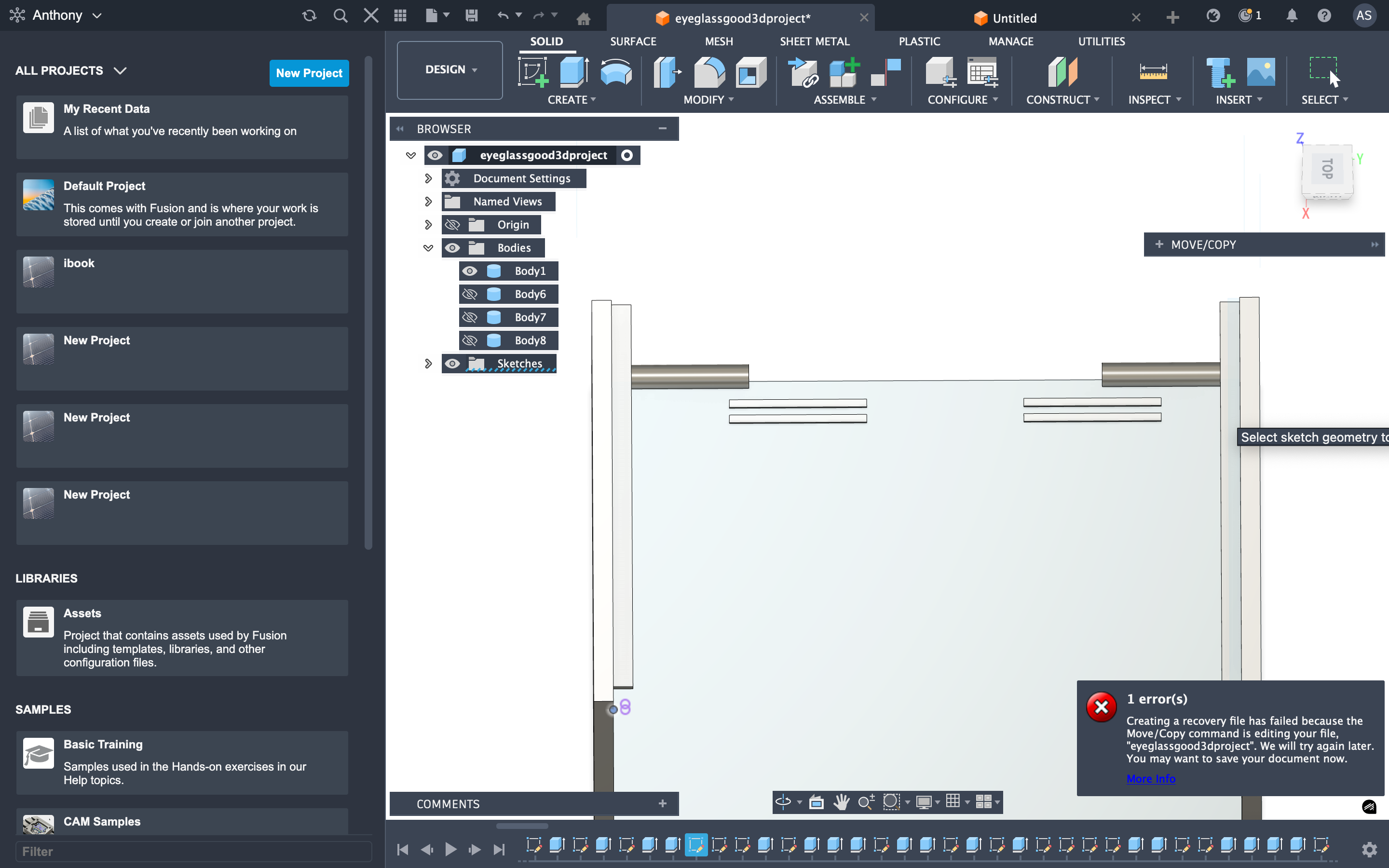
Task: Open the DESIGN workspace dropdown
Action: (450, 69)
